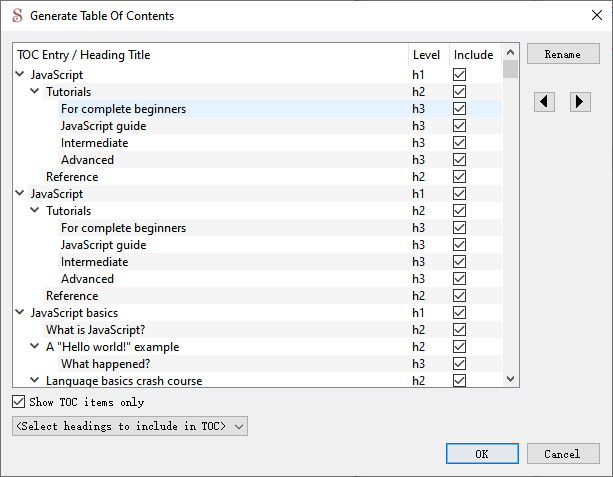Open the Select headings to include dropdown

[130, 426]
